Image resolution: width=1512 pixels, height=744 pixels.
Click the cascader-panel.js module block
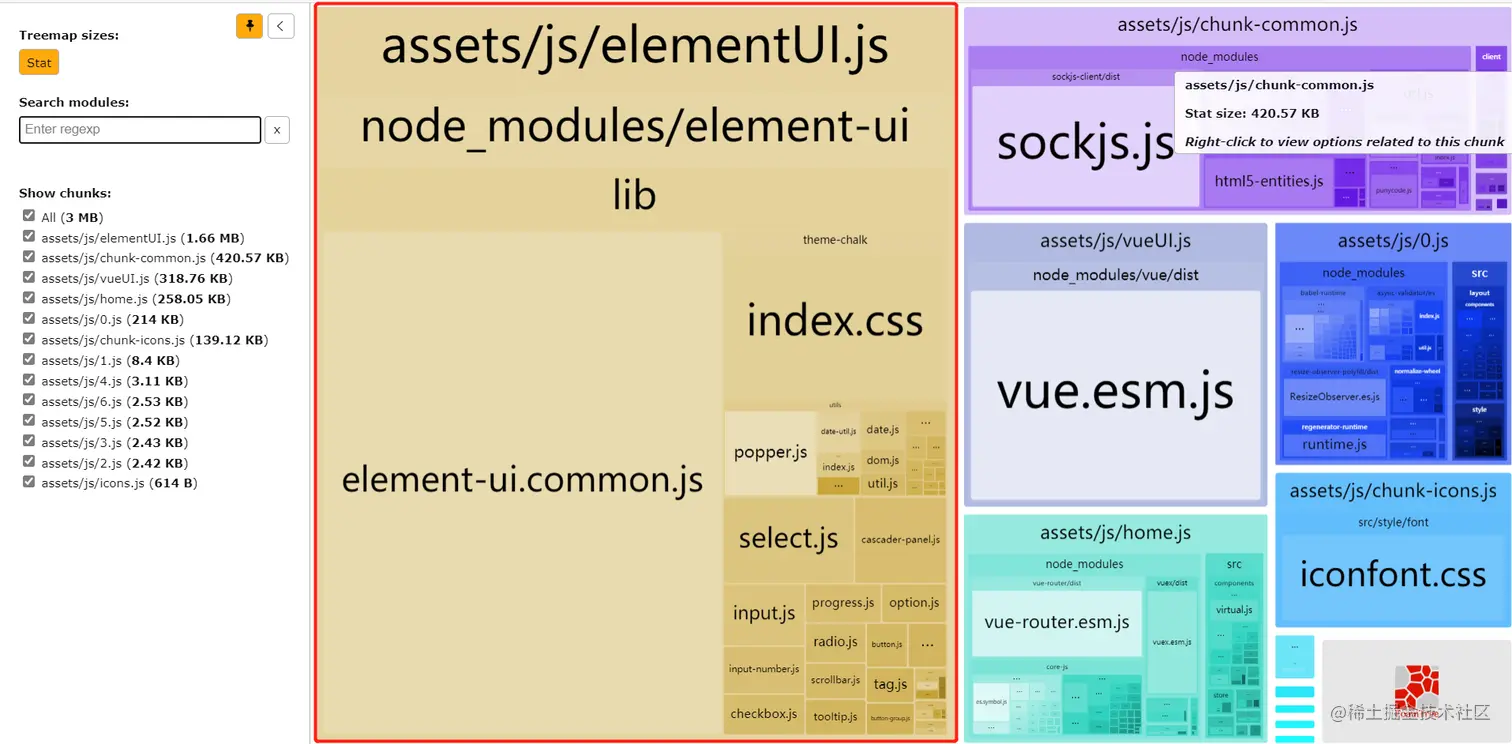click(900, 539)
